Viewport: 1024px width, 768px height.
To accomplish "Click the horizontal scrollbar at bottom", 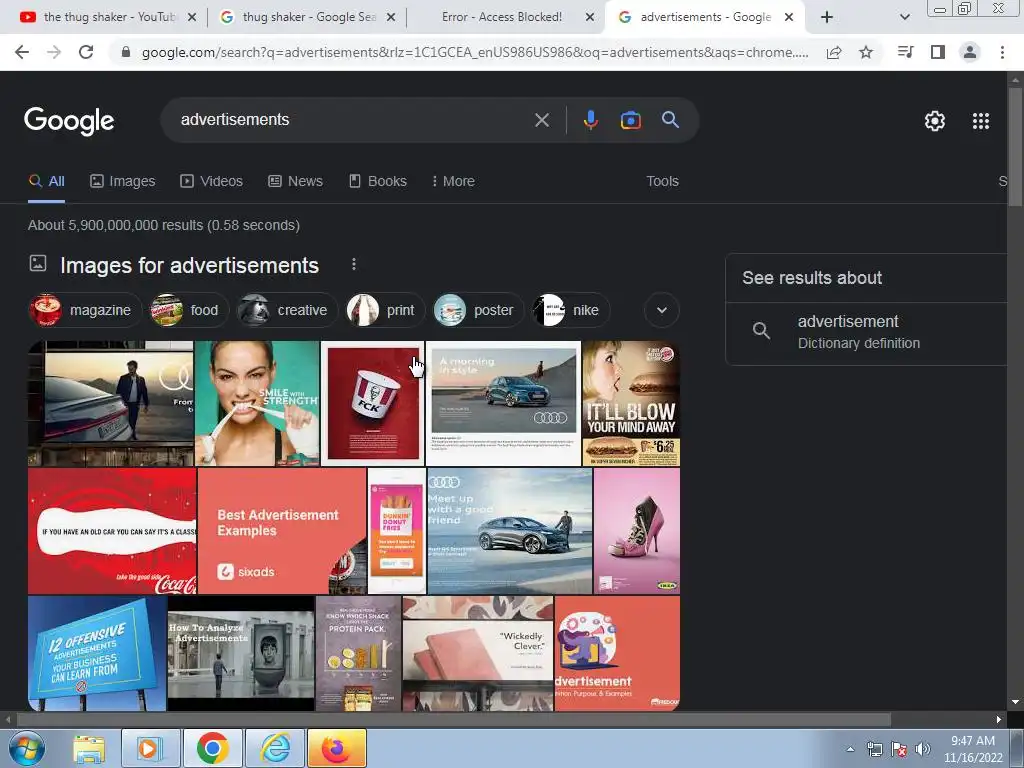I will coord(453,720).
